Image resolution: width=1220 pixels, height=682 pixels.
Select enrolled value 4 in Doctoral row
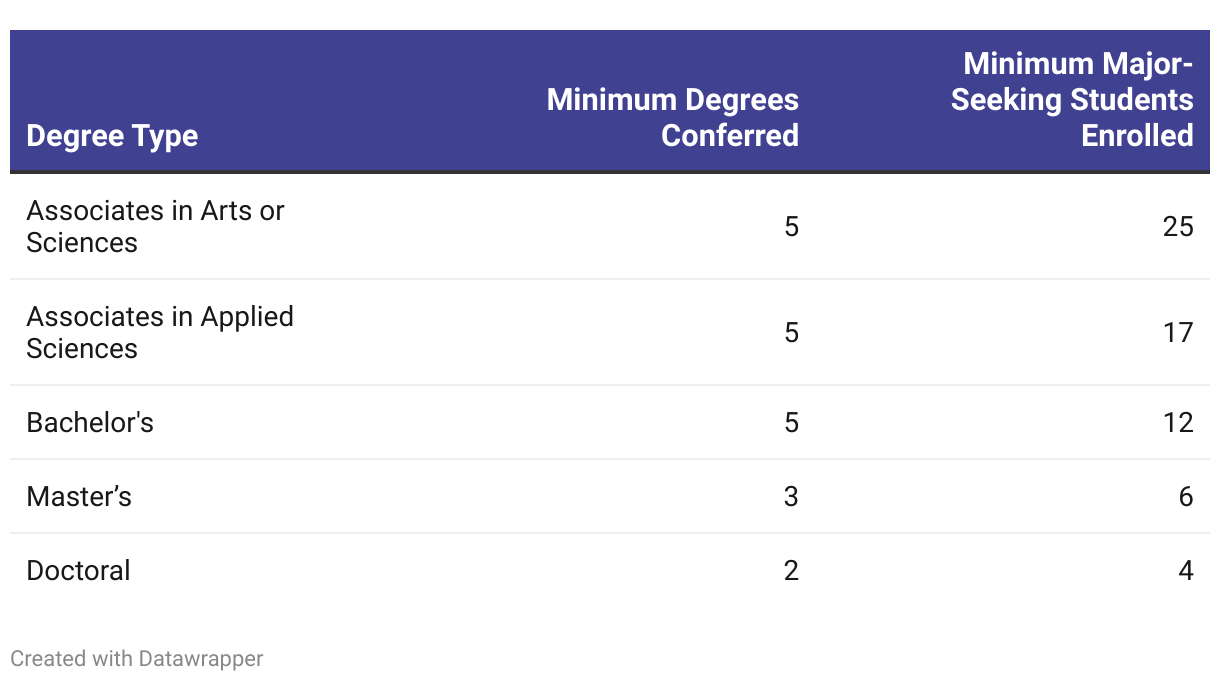tap(1186, 571)
